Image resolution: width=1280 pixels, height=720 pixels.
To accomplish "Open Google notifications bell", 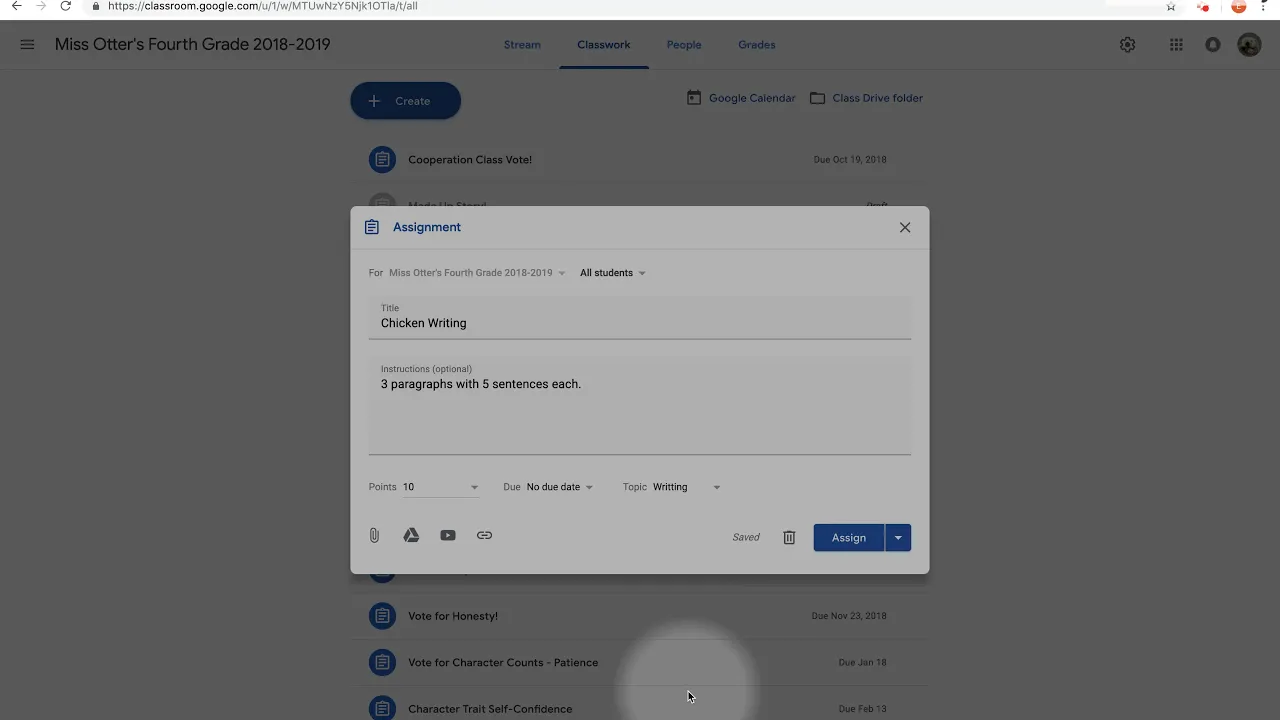I will point(1213,44).
